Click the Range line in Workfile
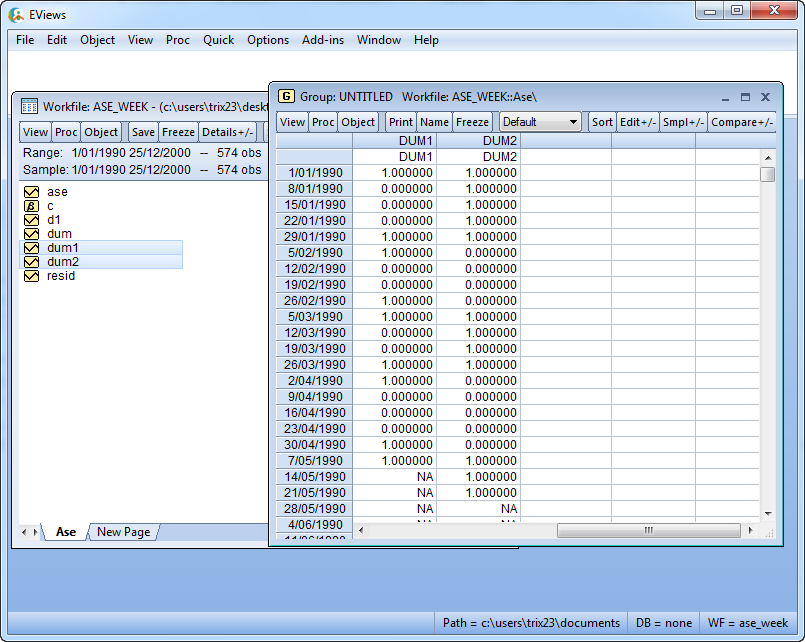This screenshot has width=805, height=642. pyautogui.click(x=142, y=153)
